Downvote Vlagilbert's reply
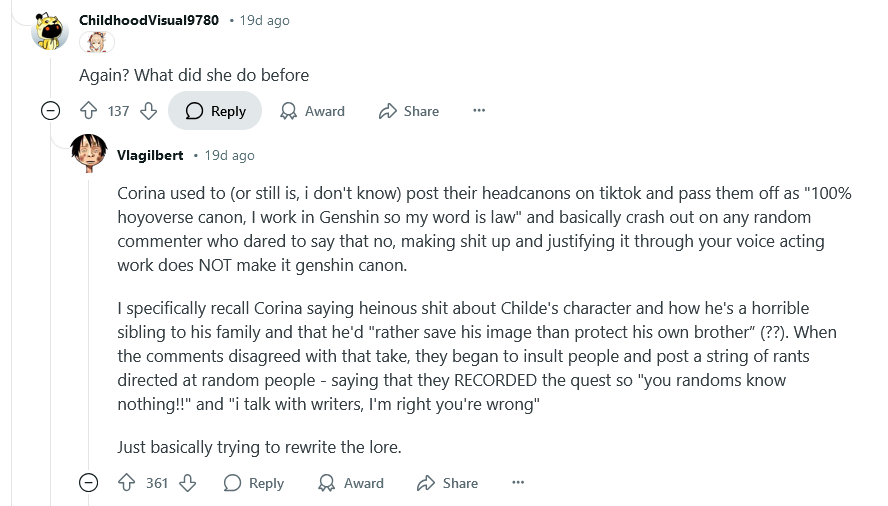 pyautogui.click(x=187, y=483)
